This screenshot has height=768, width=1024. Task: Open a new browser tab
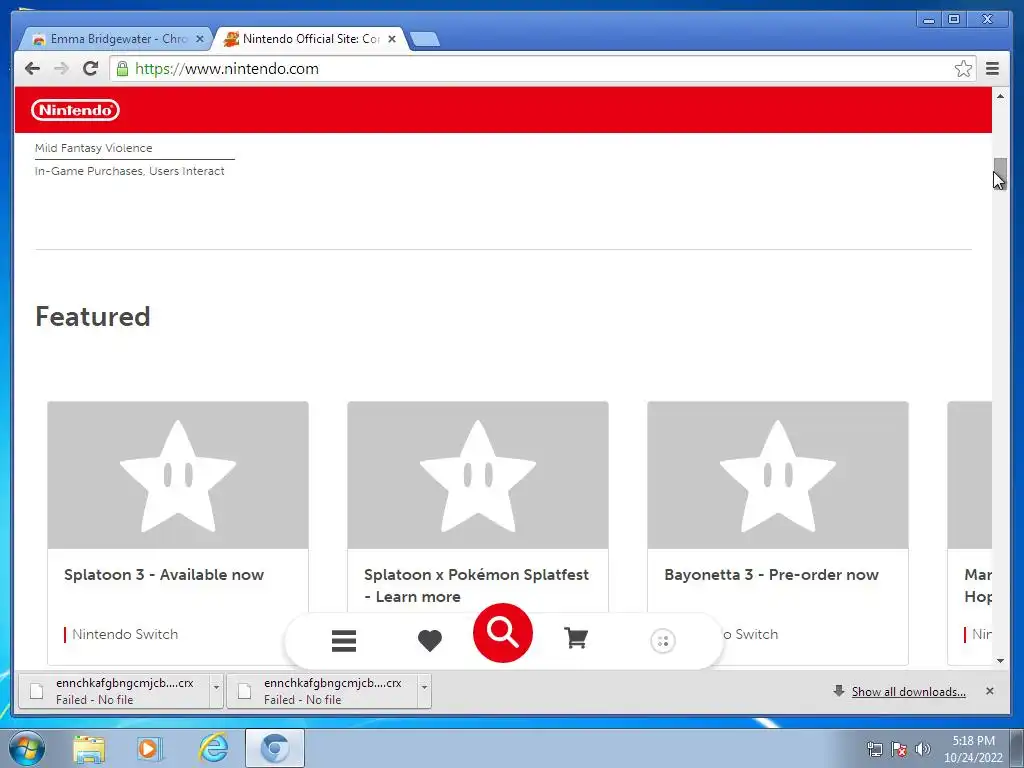(x=425, y=39)
